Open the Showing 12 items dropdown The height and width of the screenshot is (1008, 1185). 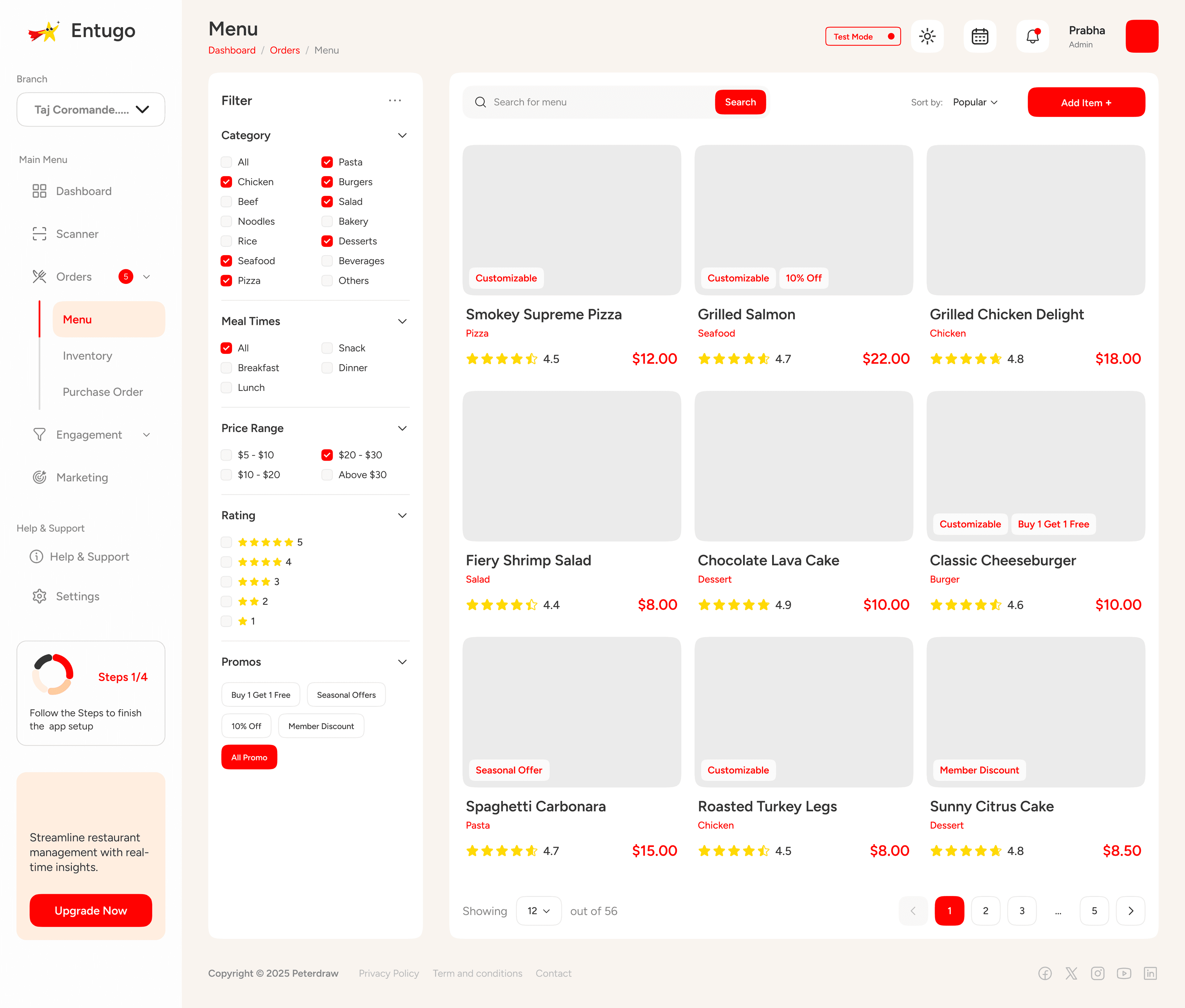click(538, 911)
